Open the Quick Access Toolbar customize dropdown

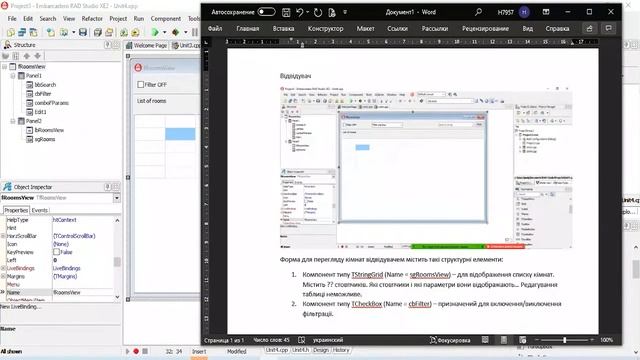coord(345,12)
